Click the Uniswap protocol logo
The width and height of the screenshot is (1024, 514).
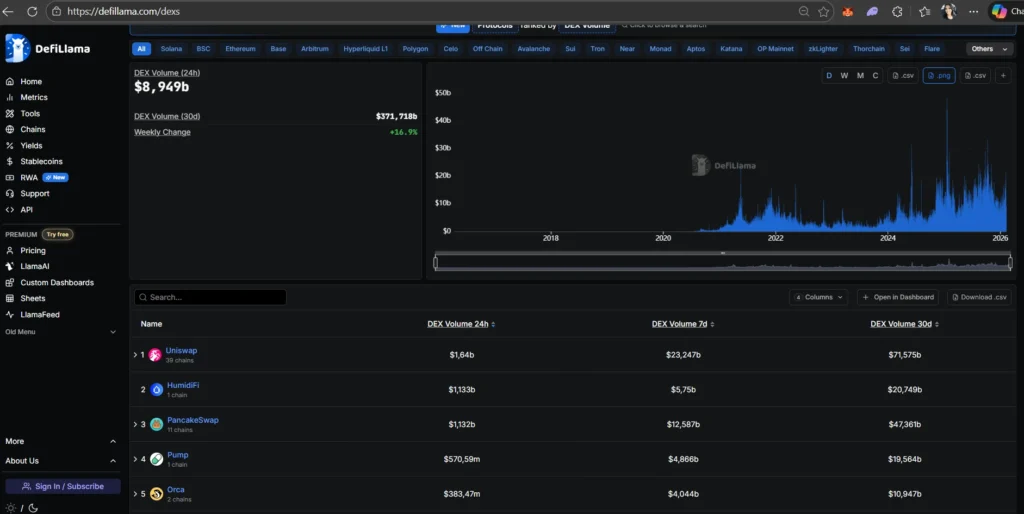(x=155, y=355)
